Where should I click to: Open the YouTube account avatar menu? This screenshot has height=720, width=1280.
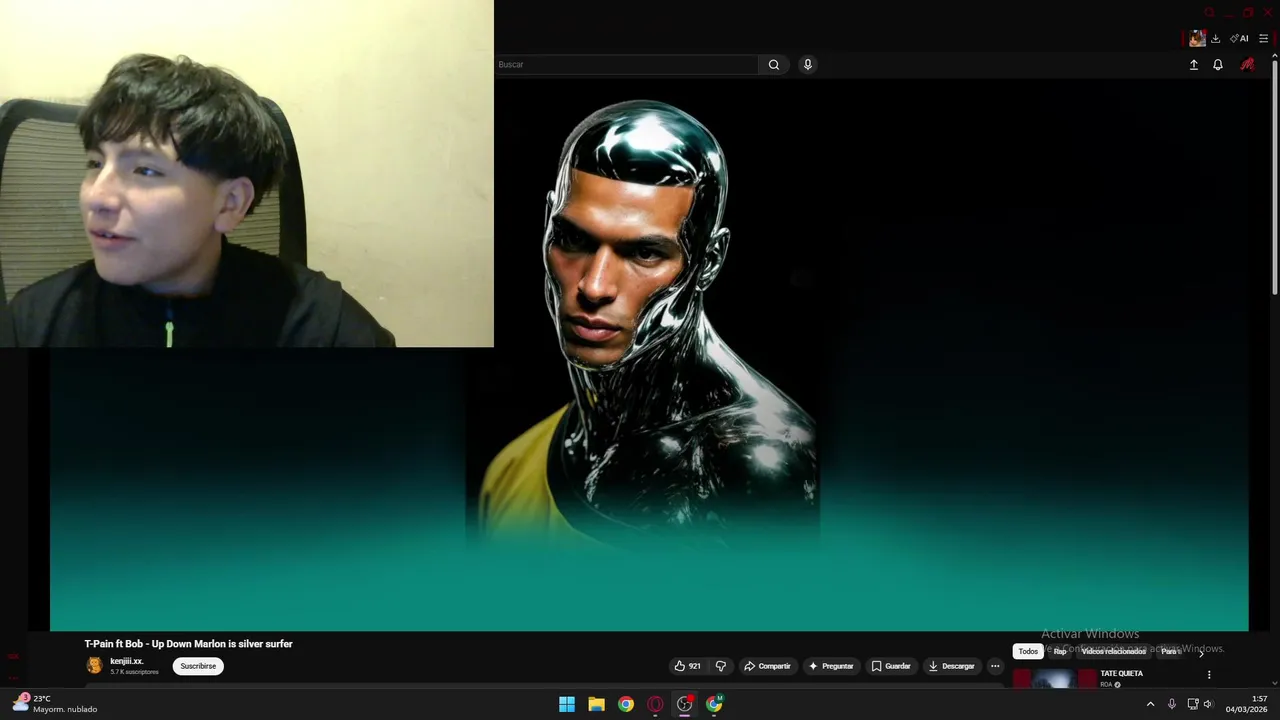coord(1247,64)
